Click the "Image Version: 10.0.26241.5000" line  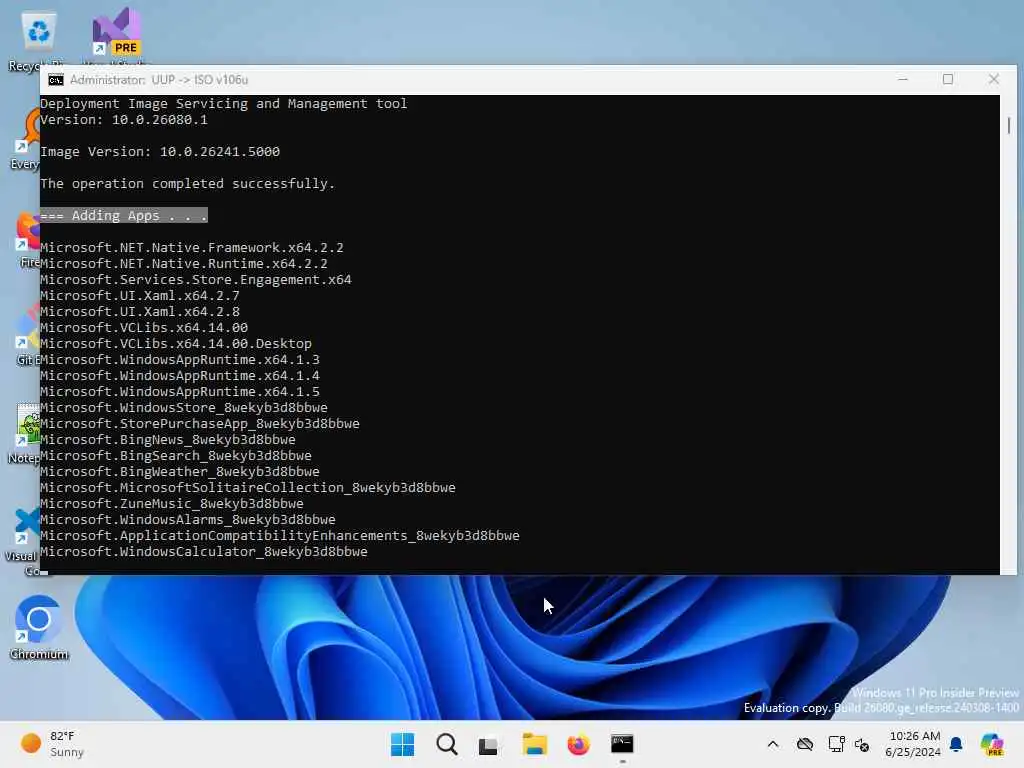pos(160,152)
